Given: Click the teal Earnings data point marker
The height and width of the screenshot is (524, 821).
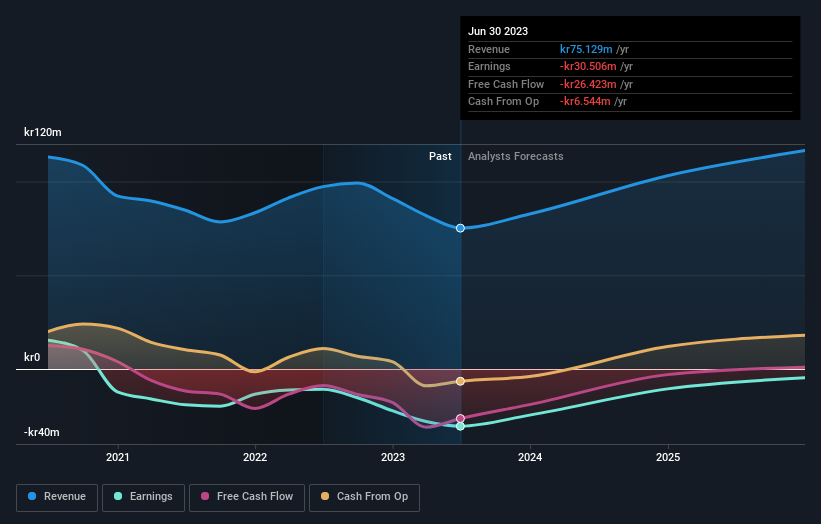Looking at the screenshot, I should point(460,427).
